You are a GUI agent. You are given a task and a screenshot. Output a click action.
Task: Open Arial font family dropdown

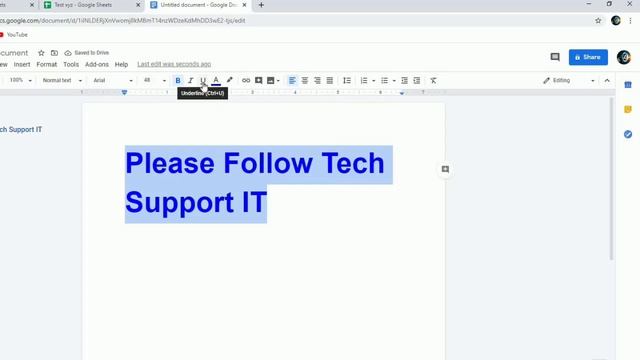(113, 80)
